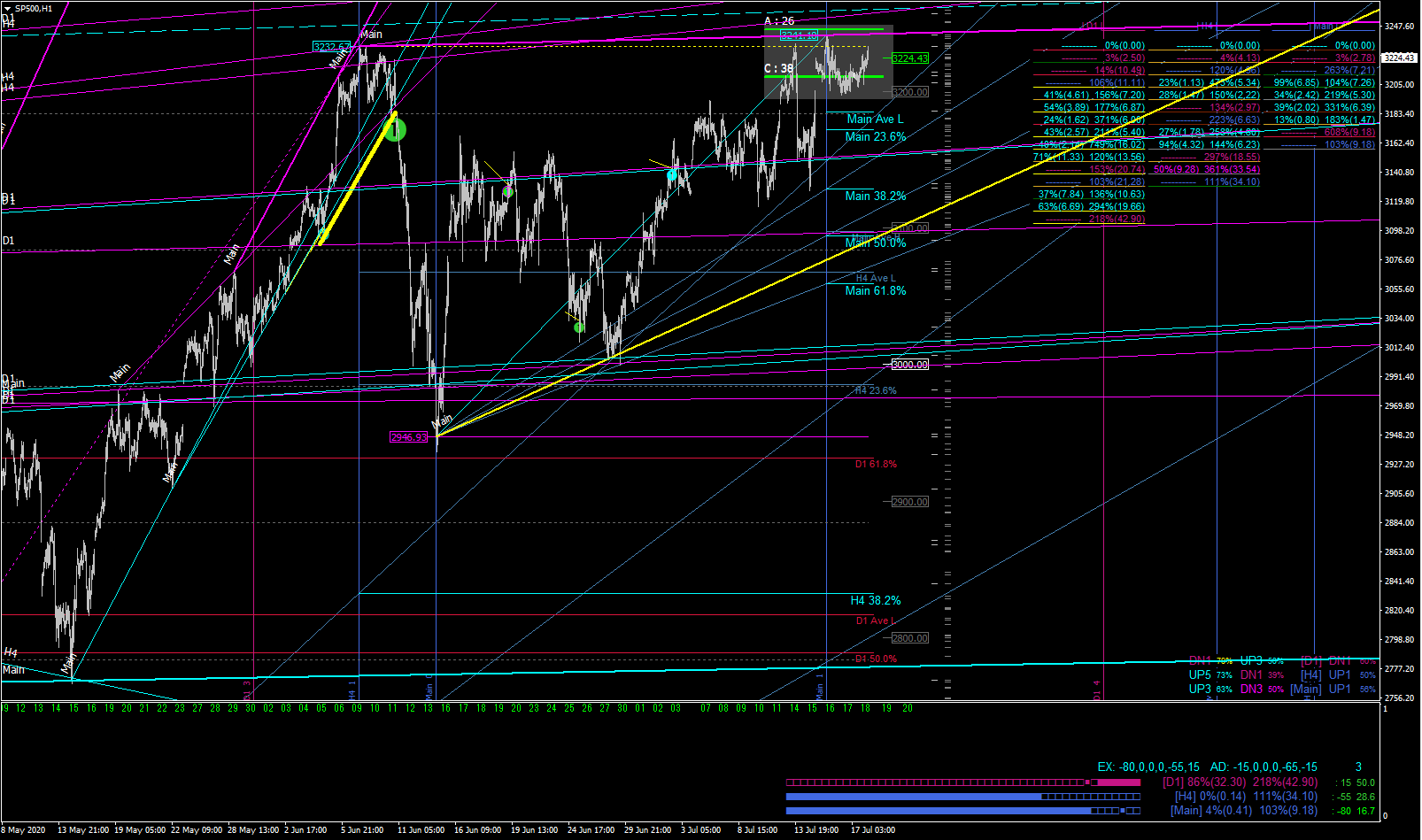Click the red 'D1 50.0%' Fibonacci label
This screenshot has height=840, width=1422.
(x=876, y=659)
